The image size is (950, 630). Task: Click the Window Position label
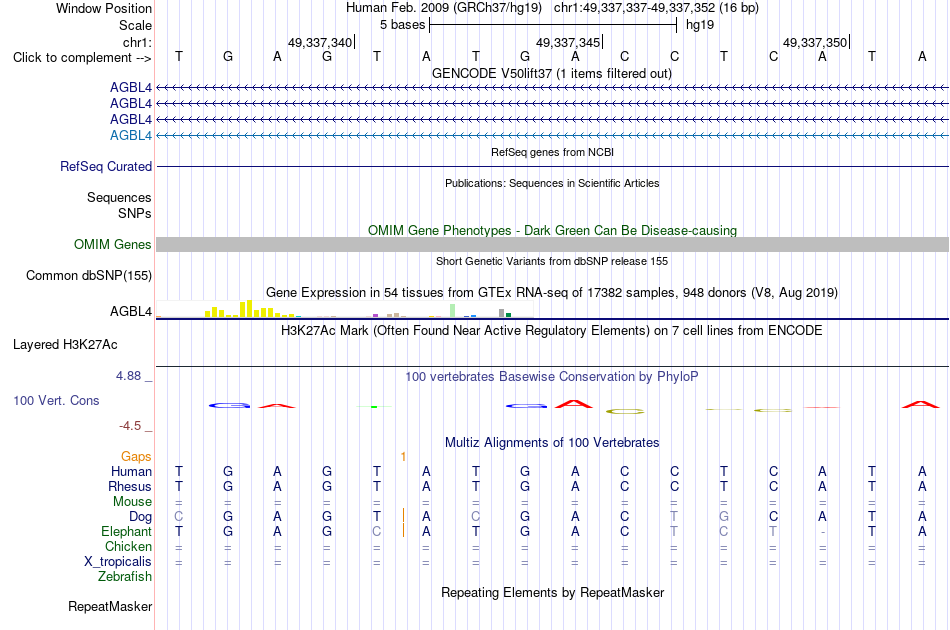104,8
